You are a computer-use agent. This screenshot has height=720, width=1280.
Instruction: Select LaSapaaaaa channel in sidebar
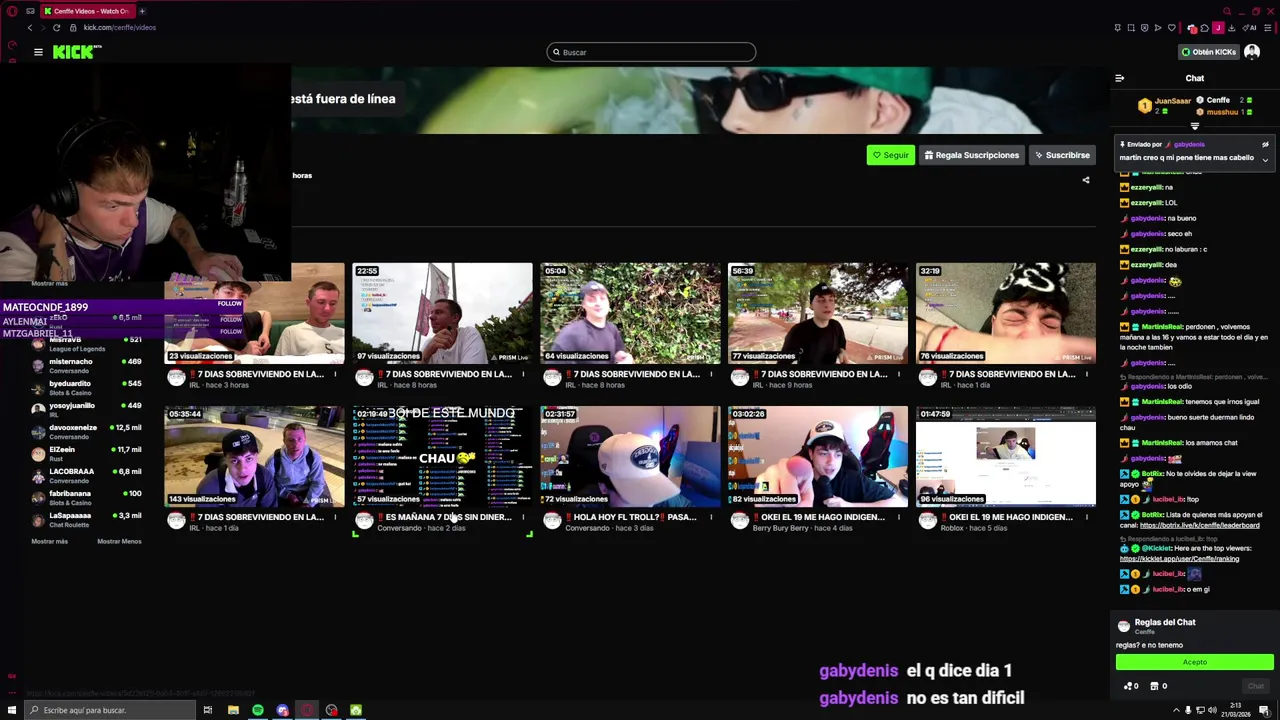coord(88,519)
